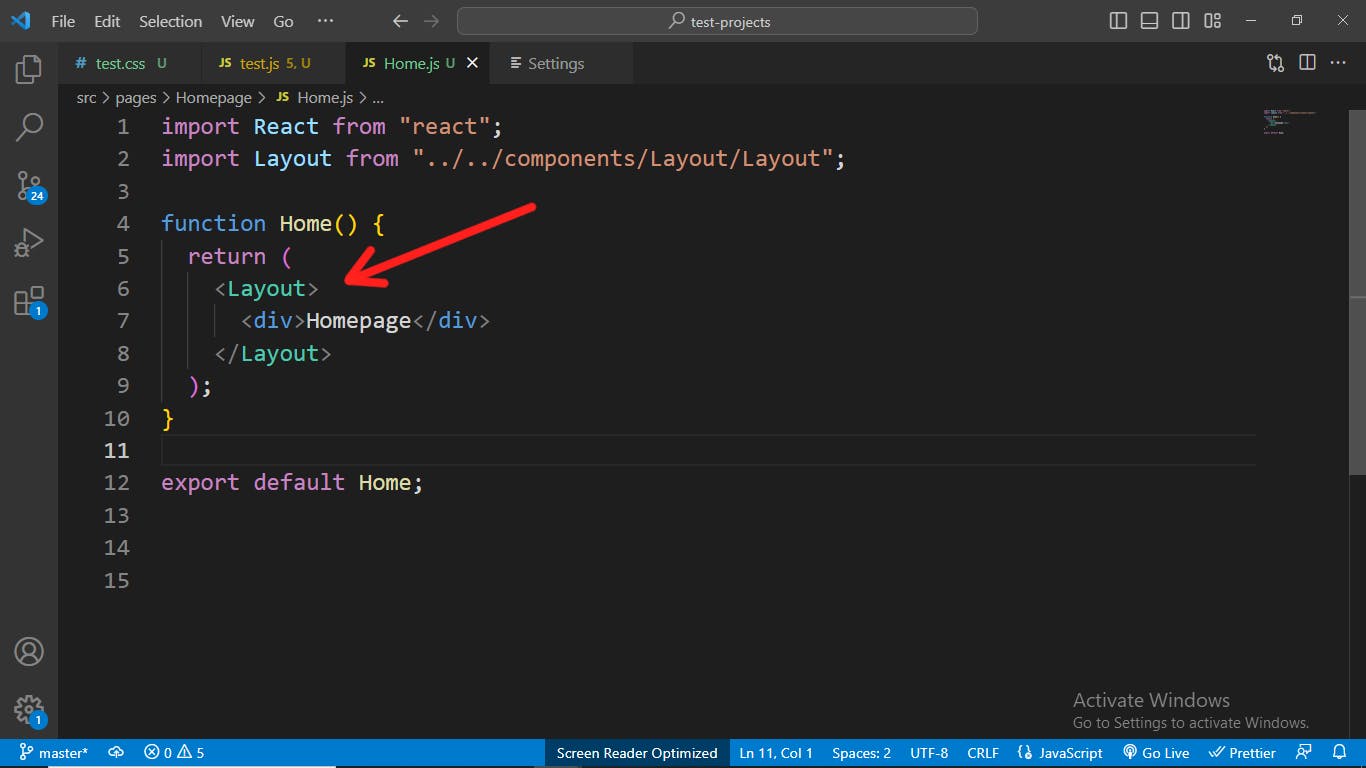This screenshot has width=1366, height=768.
Task: Toggle the bottom Panel
Action: pos(1150,21)
